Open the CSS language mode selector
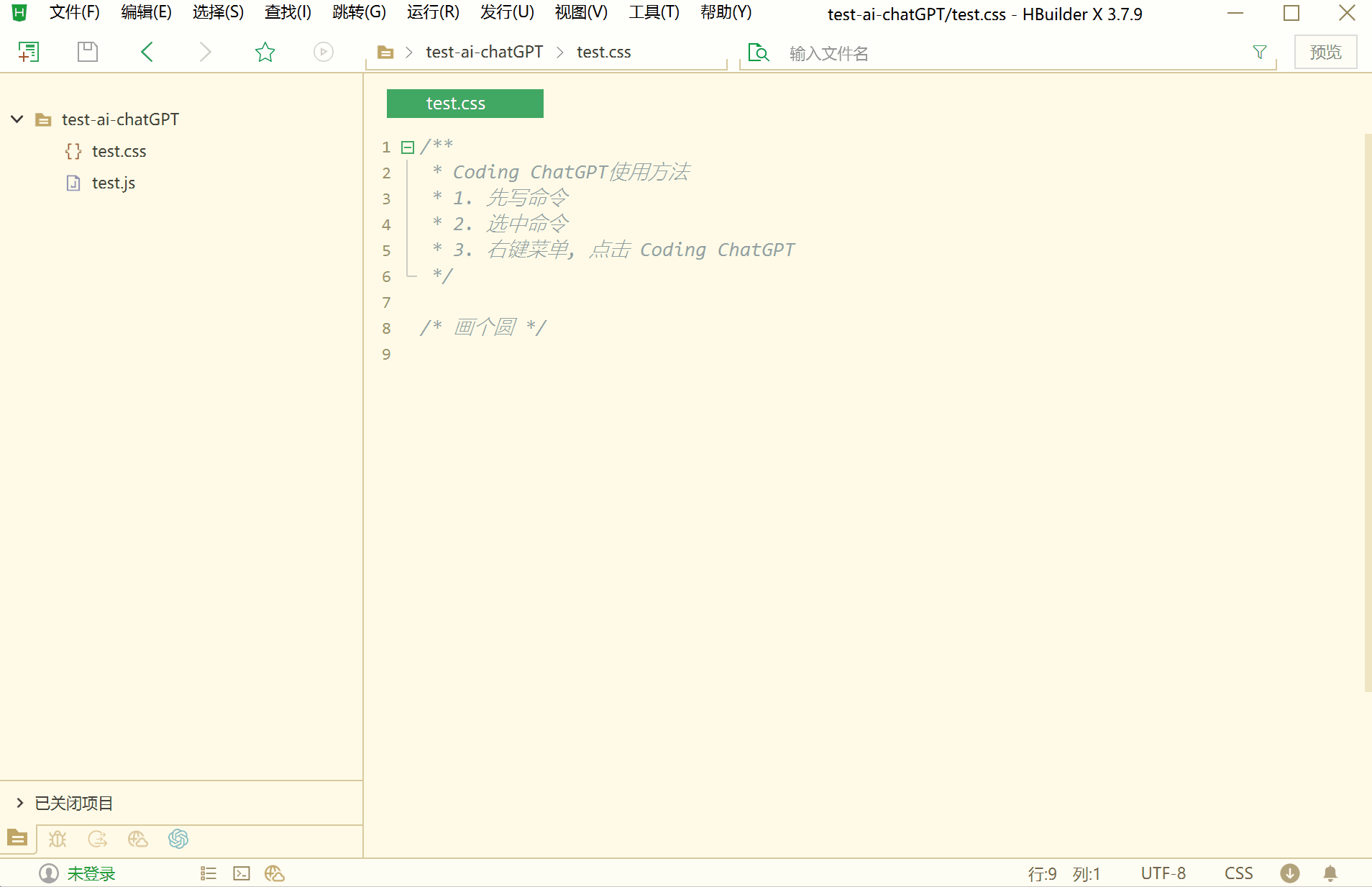The height and width of the screenshot is (887, 1372). 1239,873
